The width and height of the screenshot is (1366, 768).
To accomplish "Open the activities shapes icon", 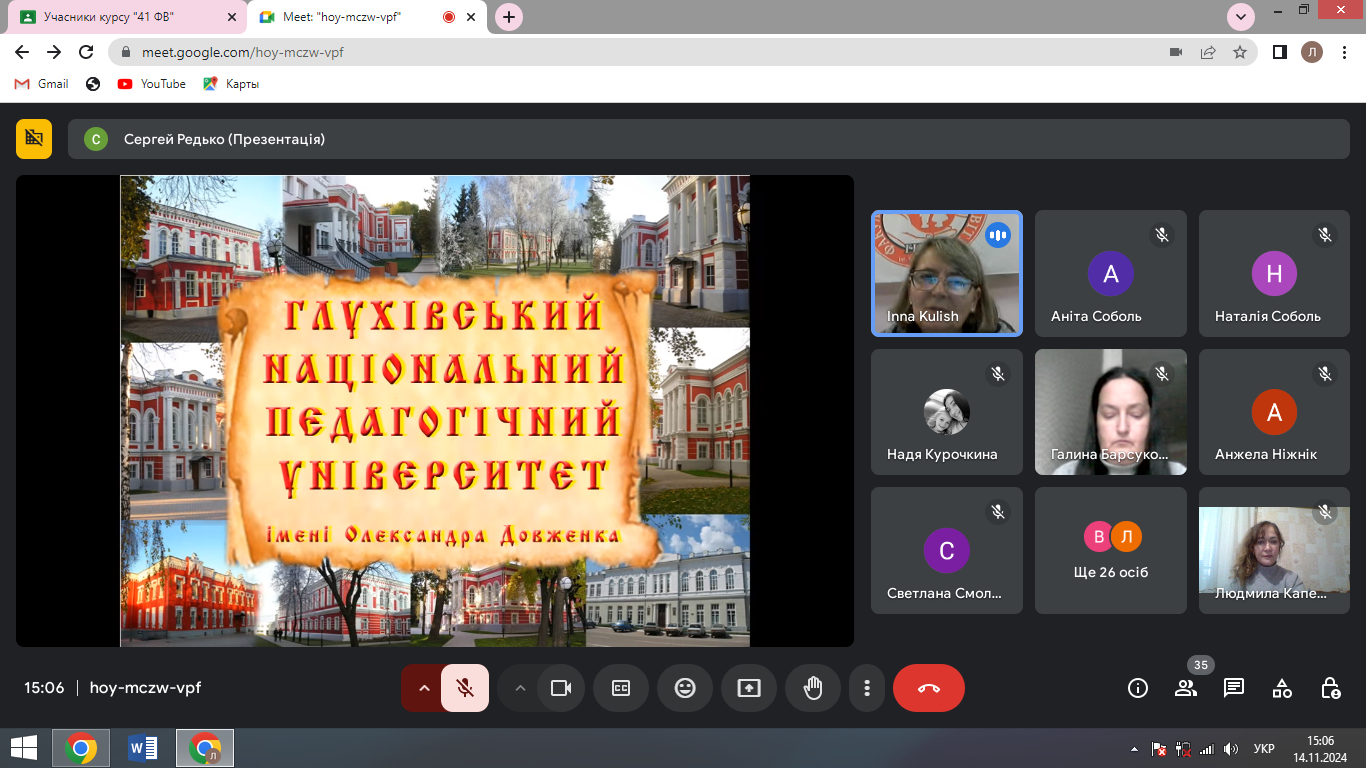I will 1282,688.
